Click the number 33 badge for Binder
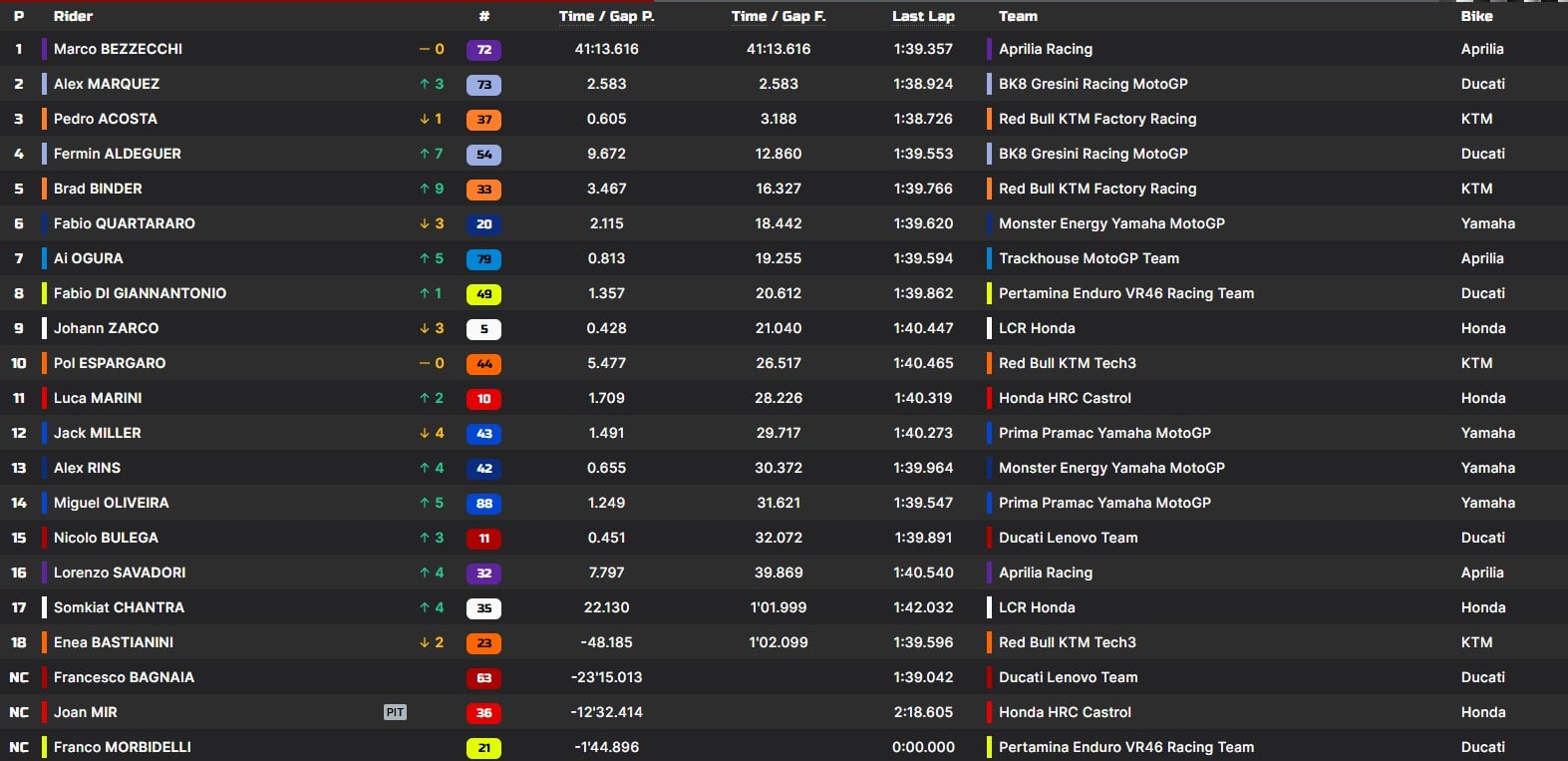 [x=483, y=190]
